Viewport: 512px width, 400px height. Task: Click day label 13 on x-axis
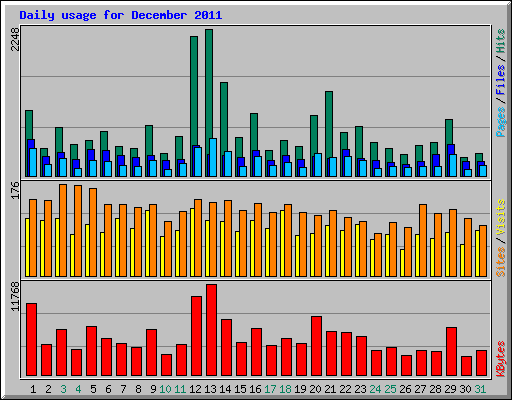210,389
